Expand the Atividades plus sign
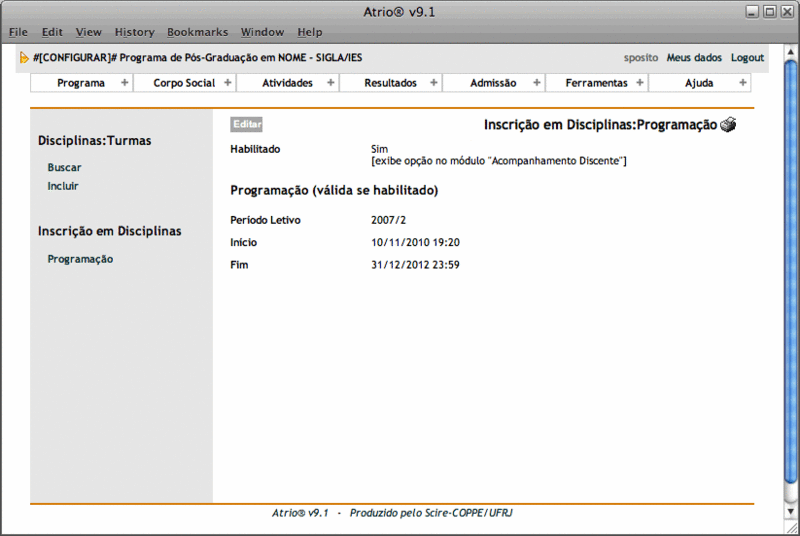The height and width of the screenshot is (536, 800). pos(331,83)
